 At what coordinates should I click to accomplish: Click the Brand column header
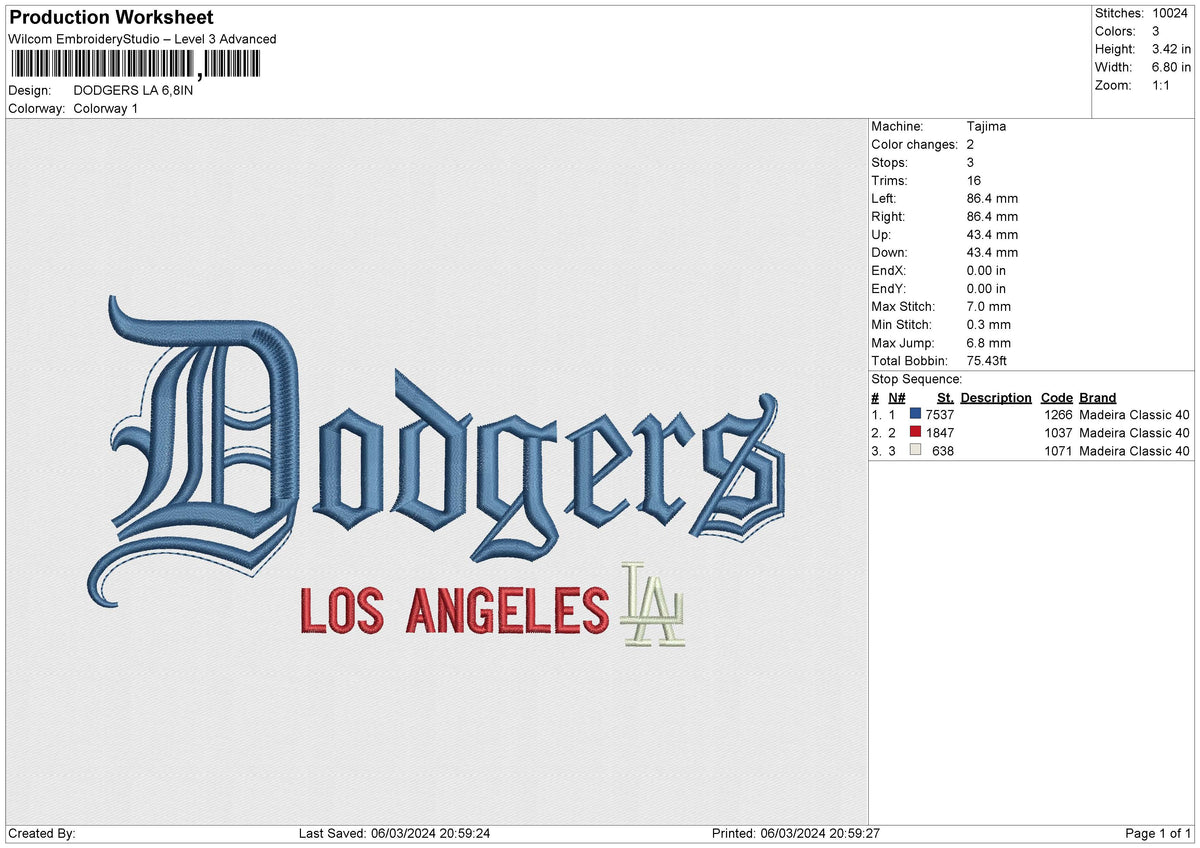(x=1098, y=397)
